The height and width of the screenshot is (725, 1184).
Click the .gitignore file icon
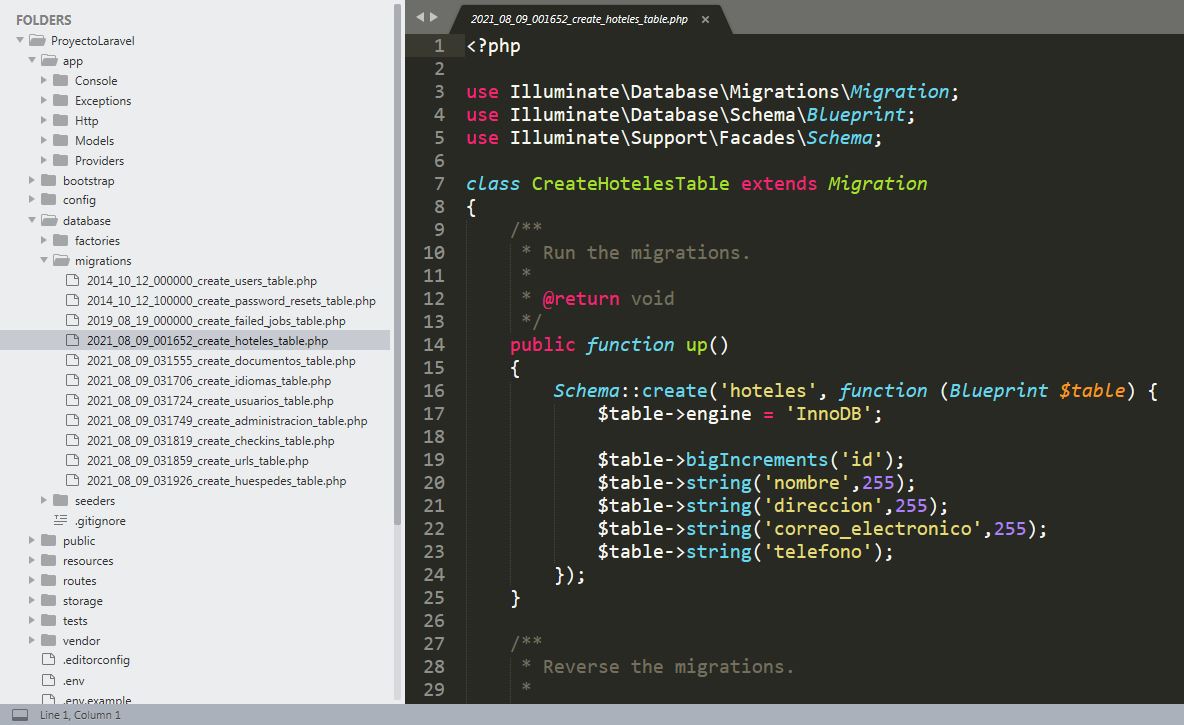(x=60, y=521)
